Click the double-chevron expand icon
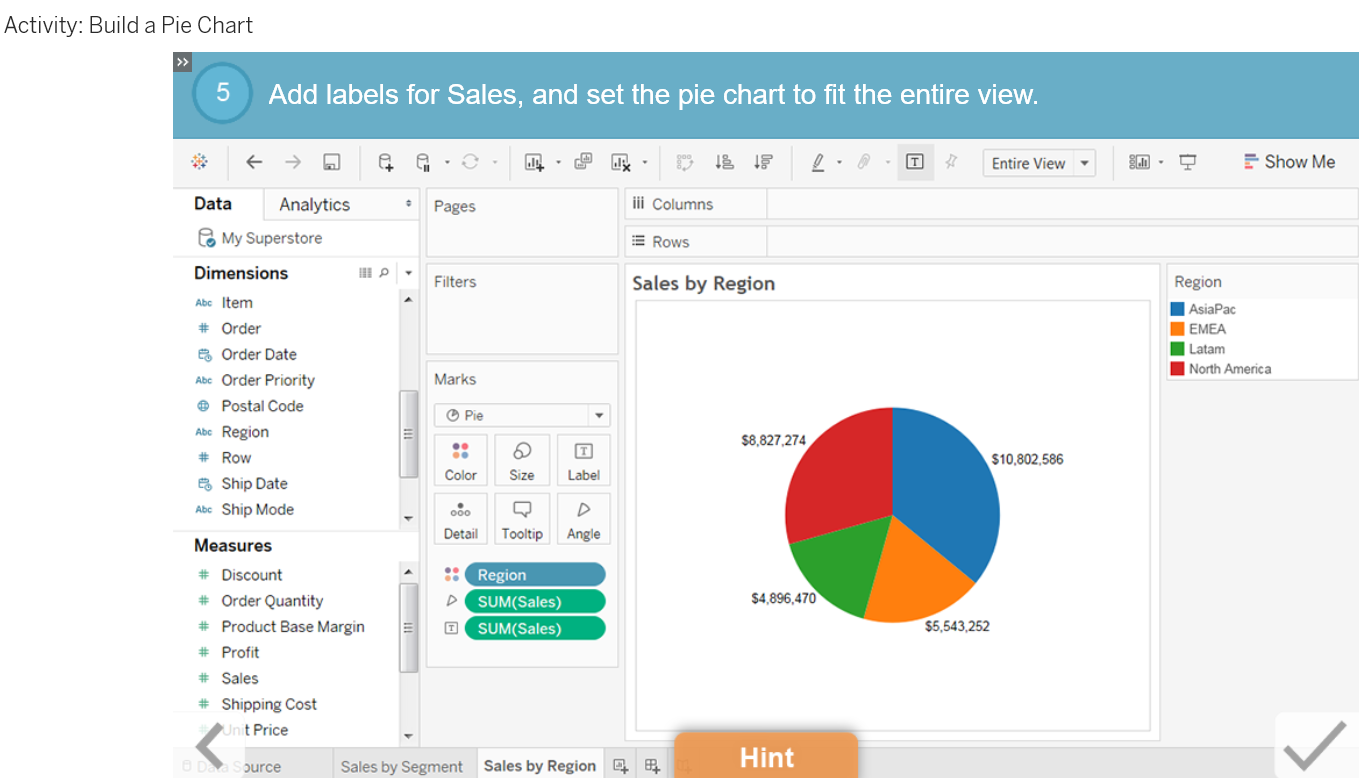The image size is (1359, 778). pos(182,62)
